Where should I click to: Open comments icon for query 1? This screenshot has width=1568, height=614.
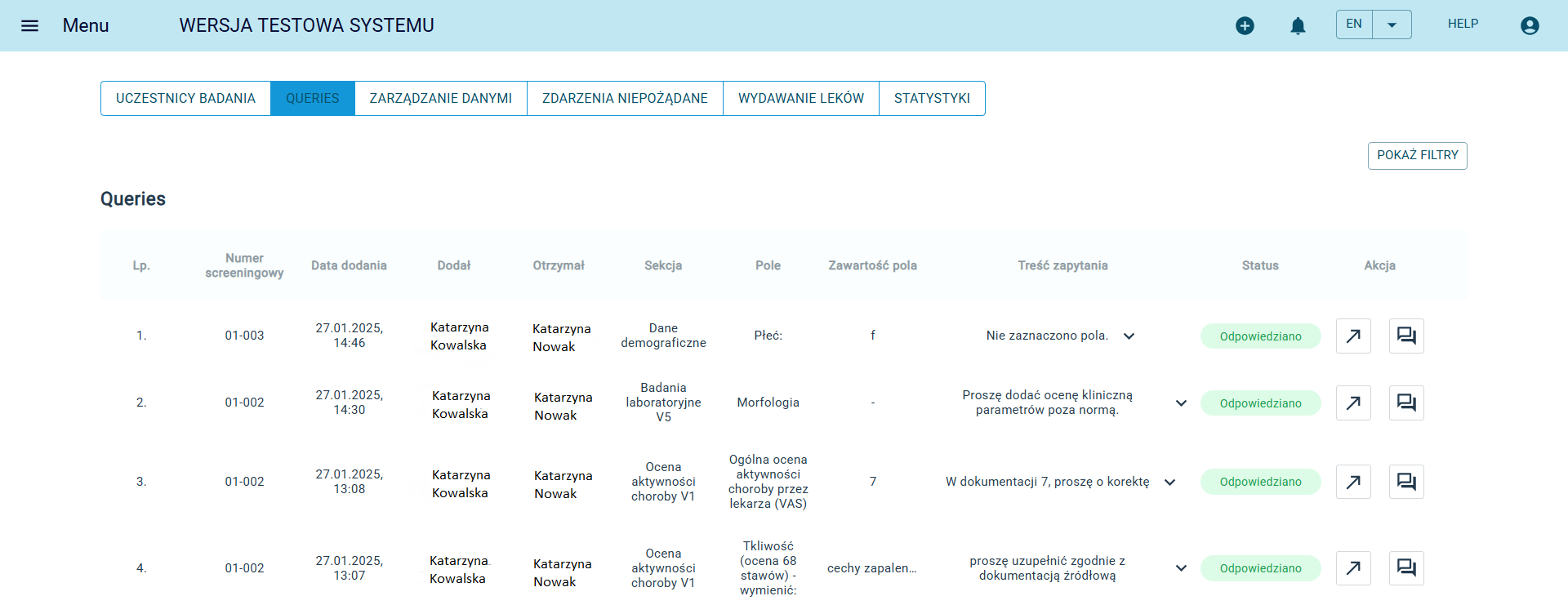1406,336
